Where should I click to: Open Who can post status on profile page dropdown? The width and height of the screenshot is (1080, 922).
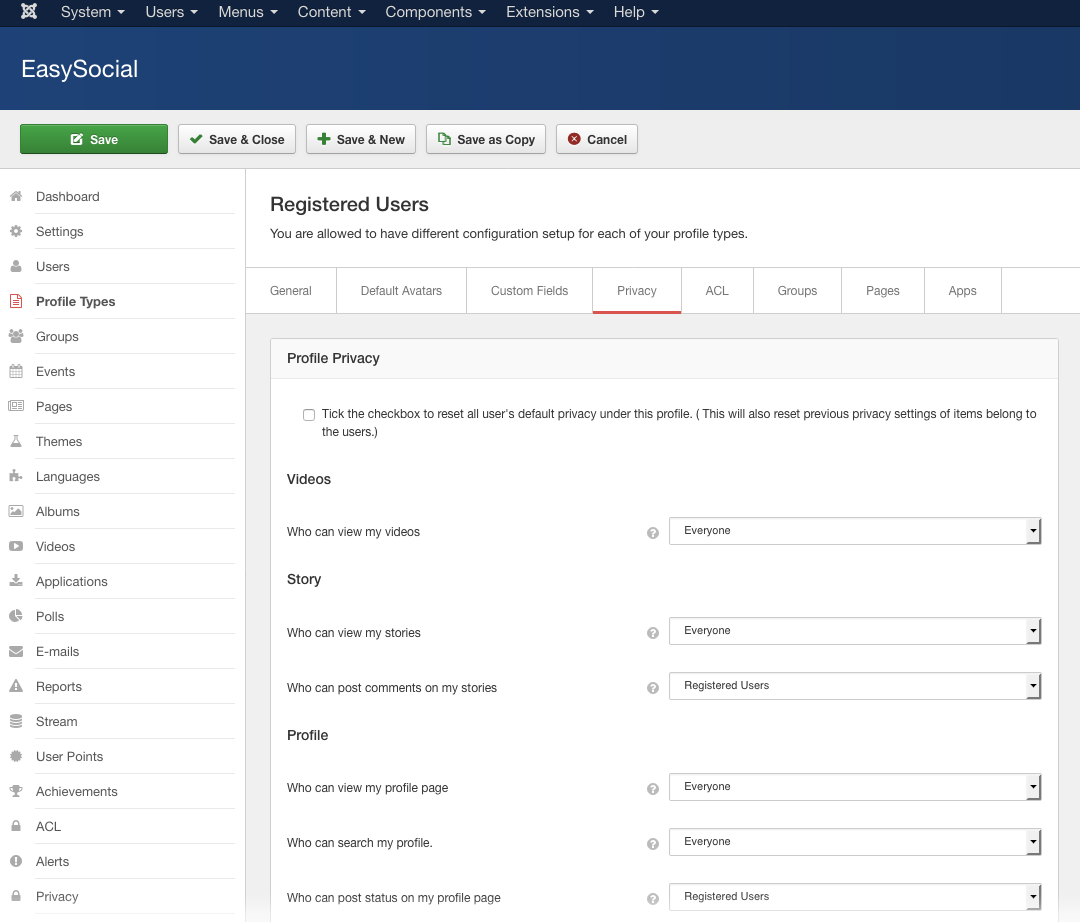855,897
